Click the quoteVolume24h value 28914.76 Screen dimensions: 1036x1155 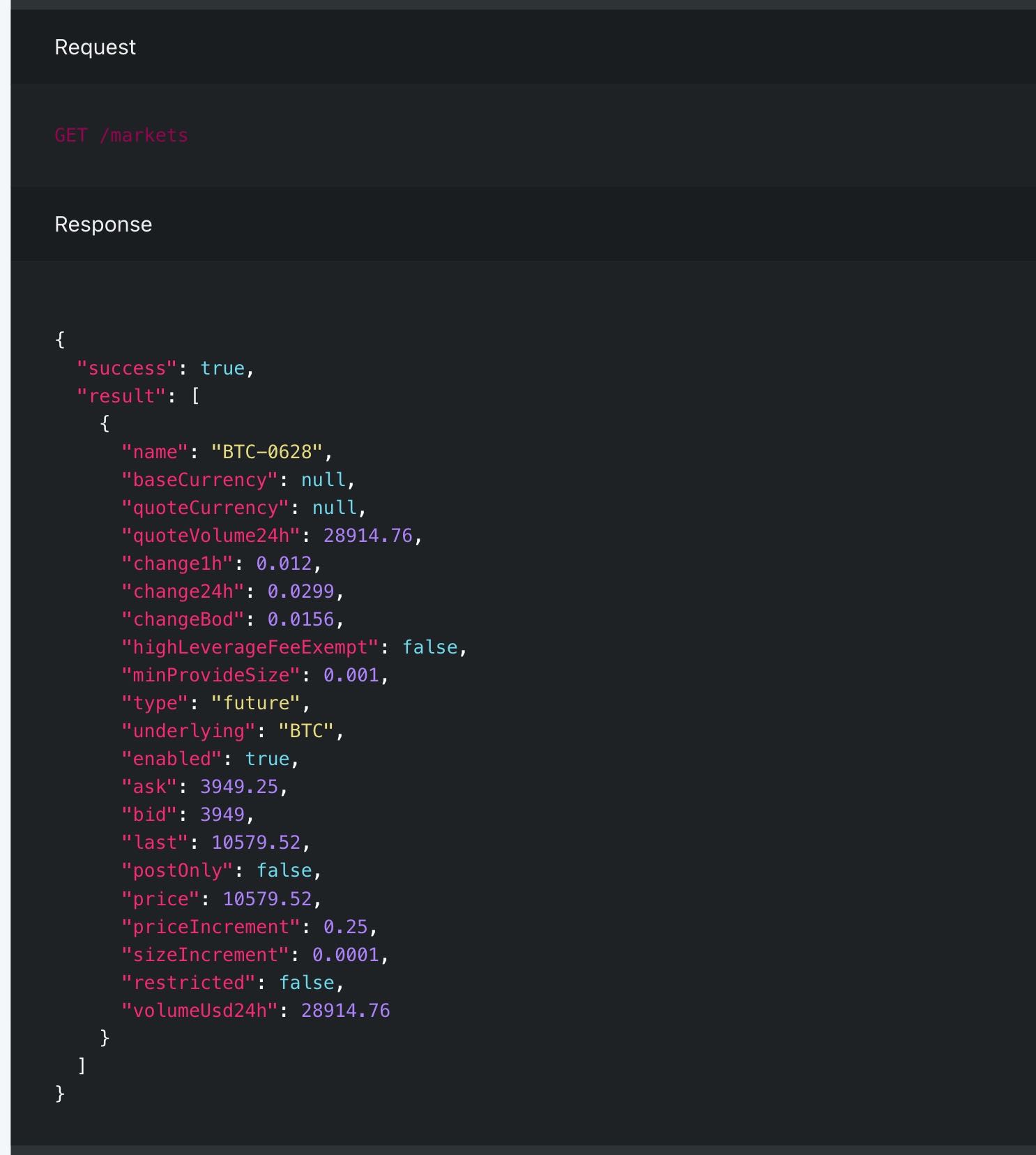click(367, 536)
